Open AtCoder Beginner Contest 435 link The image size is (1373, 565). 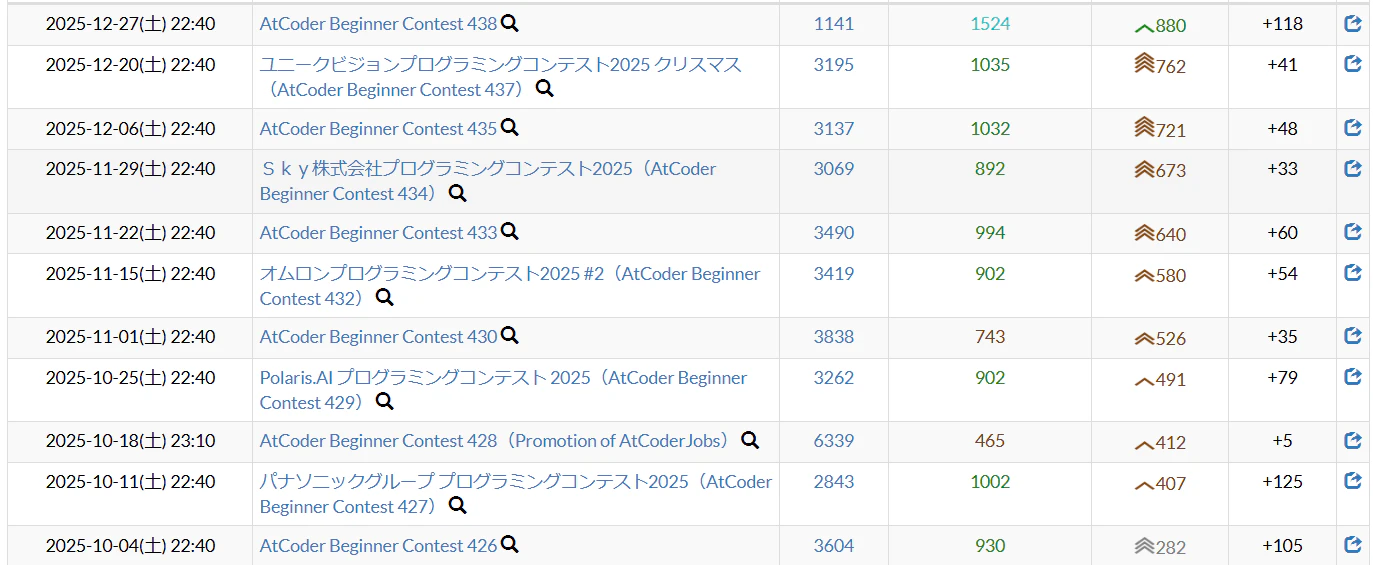coord(378,128)
